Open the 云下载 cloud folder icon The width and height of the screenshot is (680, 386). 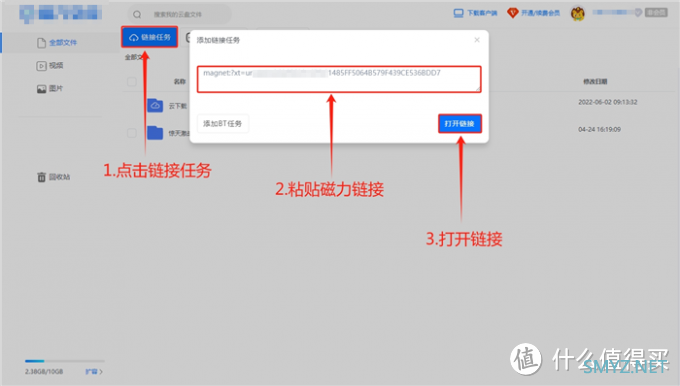click(x=155, y=105)
